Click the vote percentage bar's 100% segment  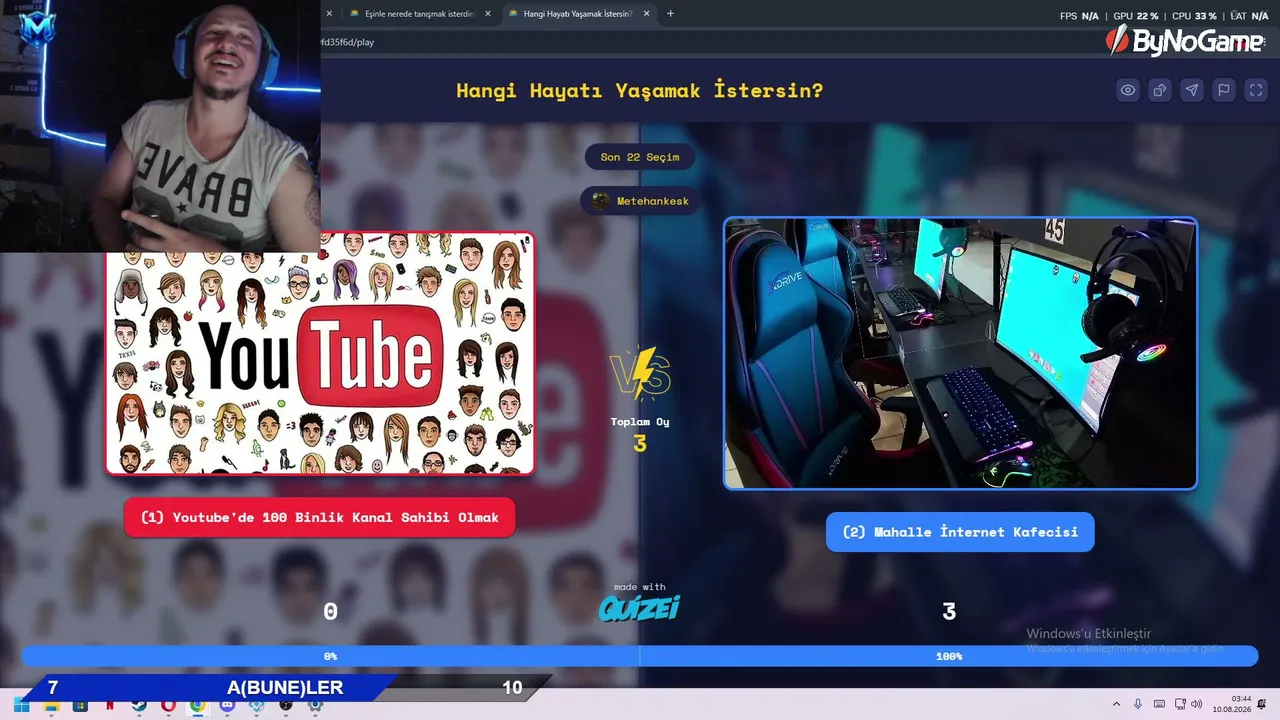(x=948, y=656)
